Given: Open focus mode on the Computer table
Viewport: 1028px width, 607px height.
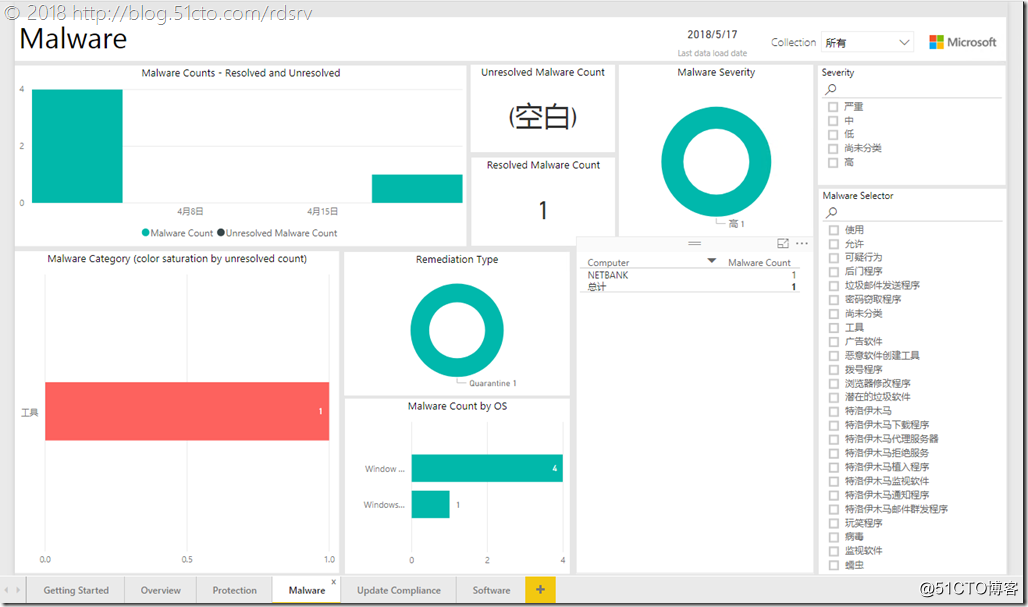Looking at the screenshot, I should click(x=783, y=243).
